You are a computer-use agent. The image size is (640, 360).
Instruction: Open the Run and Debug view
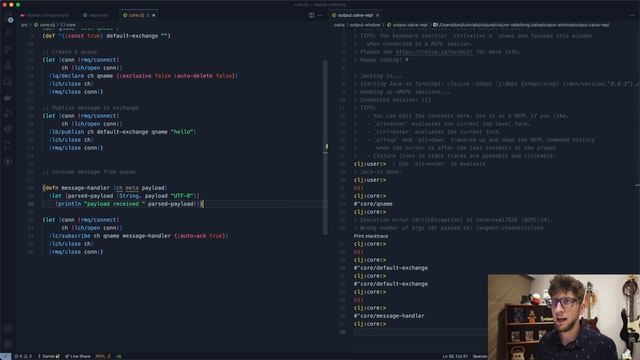click(x=8, y=113)
